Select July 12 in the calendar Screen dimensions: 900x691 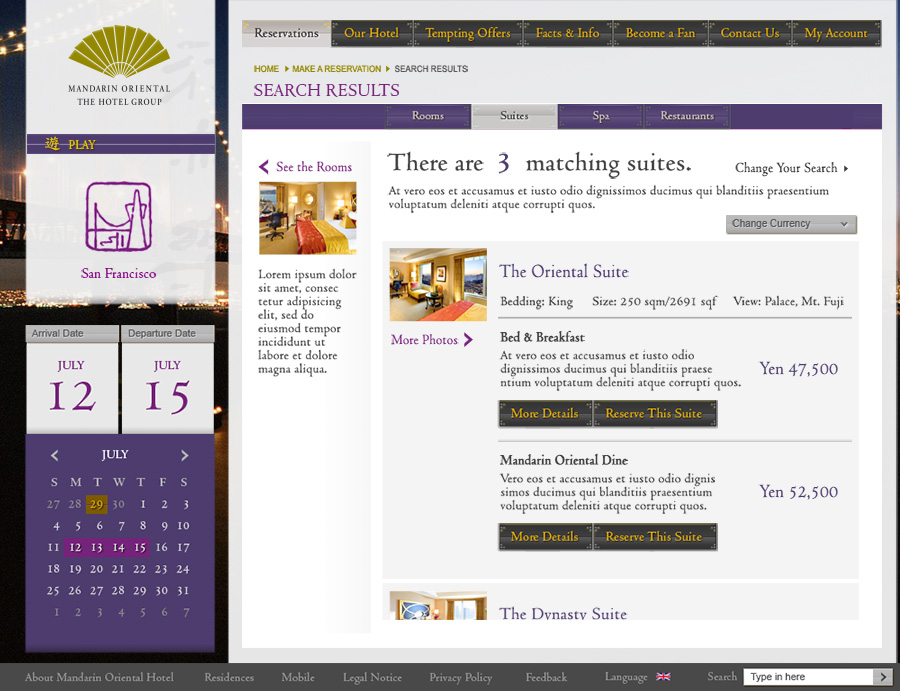(75, 548)
